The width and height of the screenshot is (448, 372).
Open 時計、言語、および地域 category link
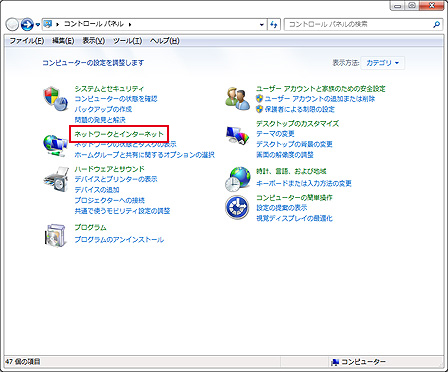coord(291,171)
